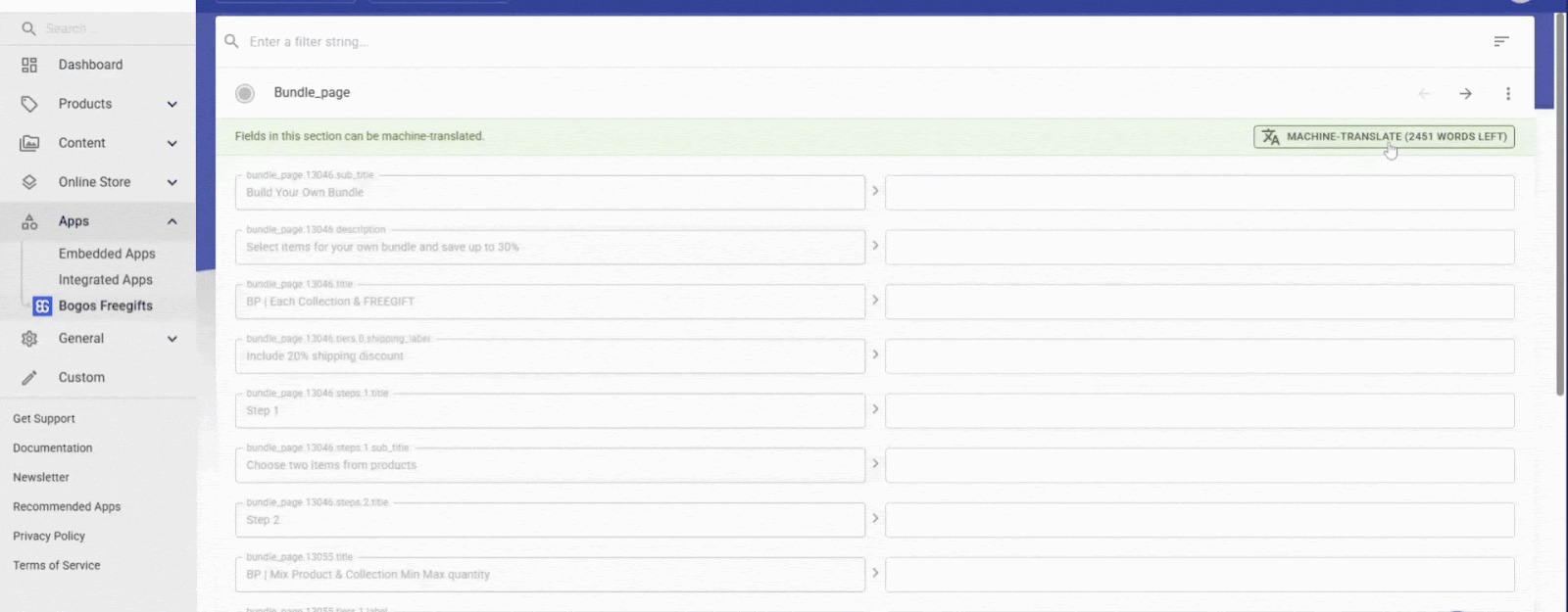Click the Products tag icon

click(29, 104)
